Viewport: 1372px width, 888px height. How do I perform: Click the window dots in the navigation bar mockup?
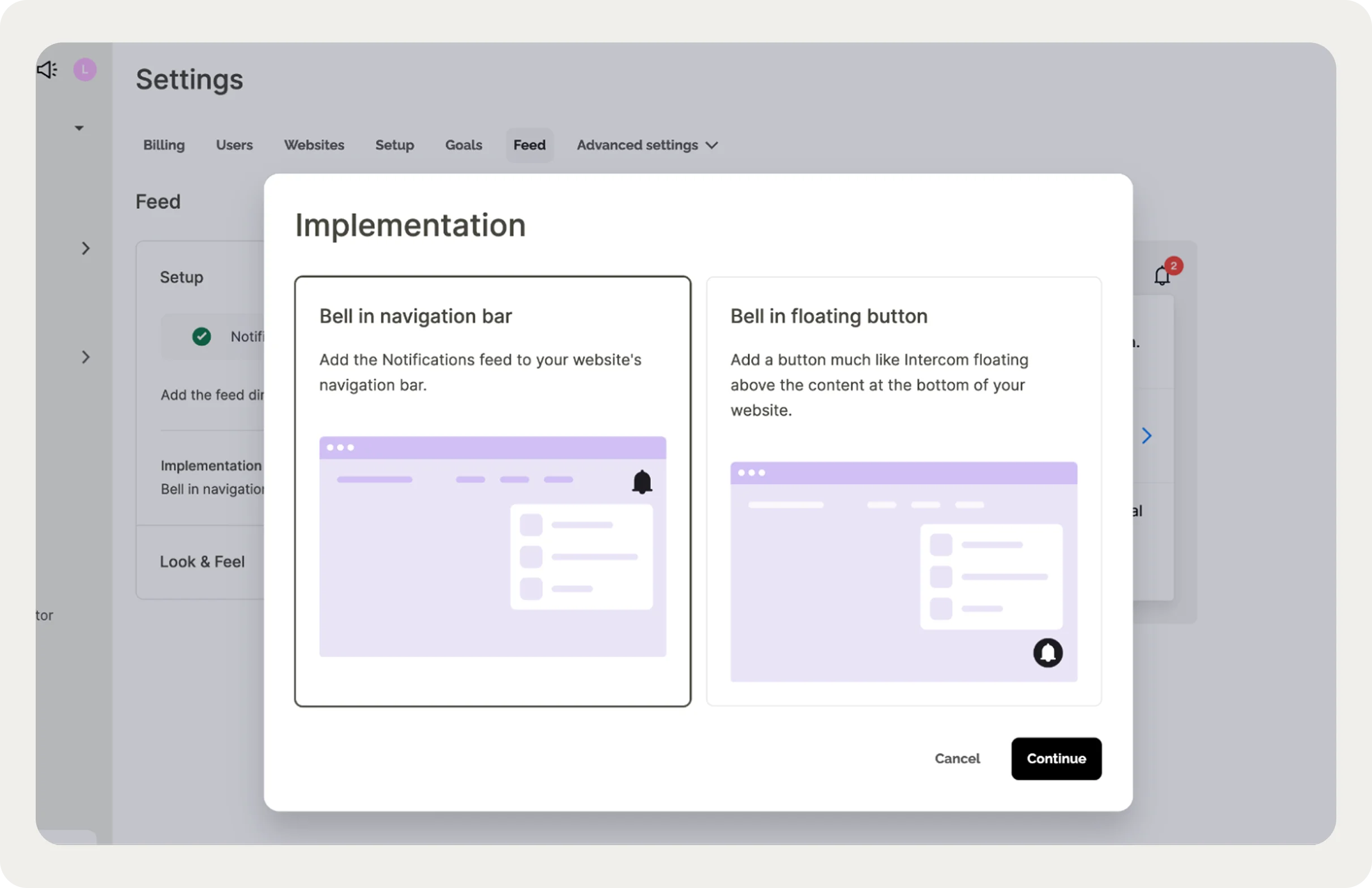point(341,447)
